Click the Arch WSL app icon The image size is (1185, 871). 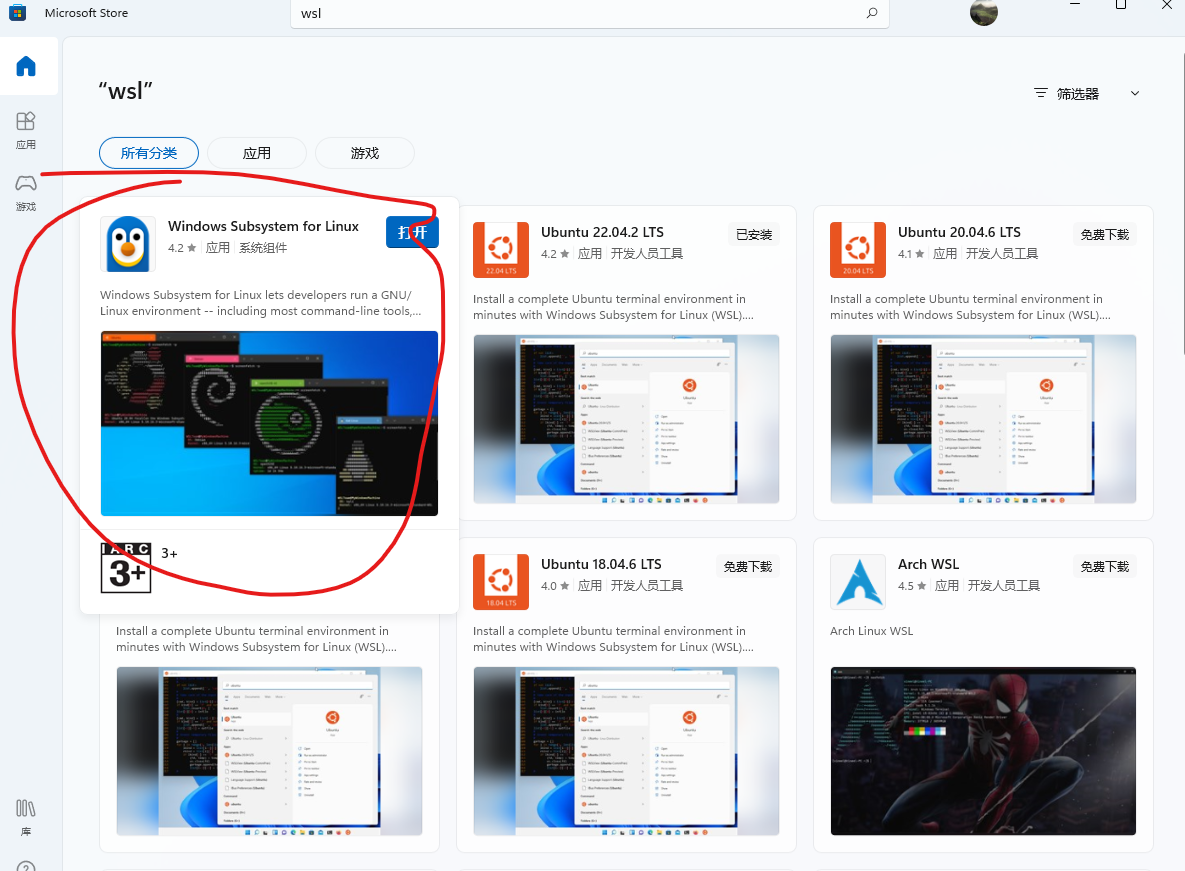pyautogui.click(x=857, y=581)
